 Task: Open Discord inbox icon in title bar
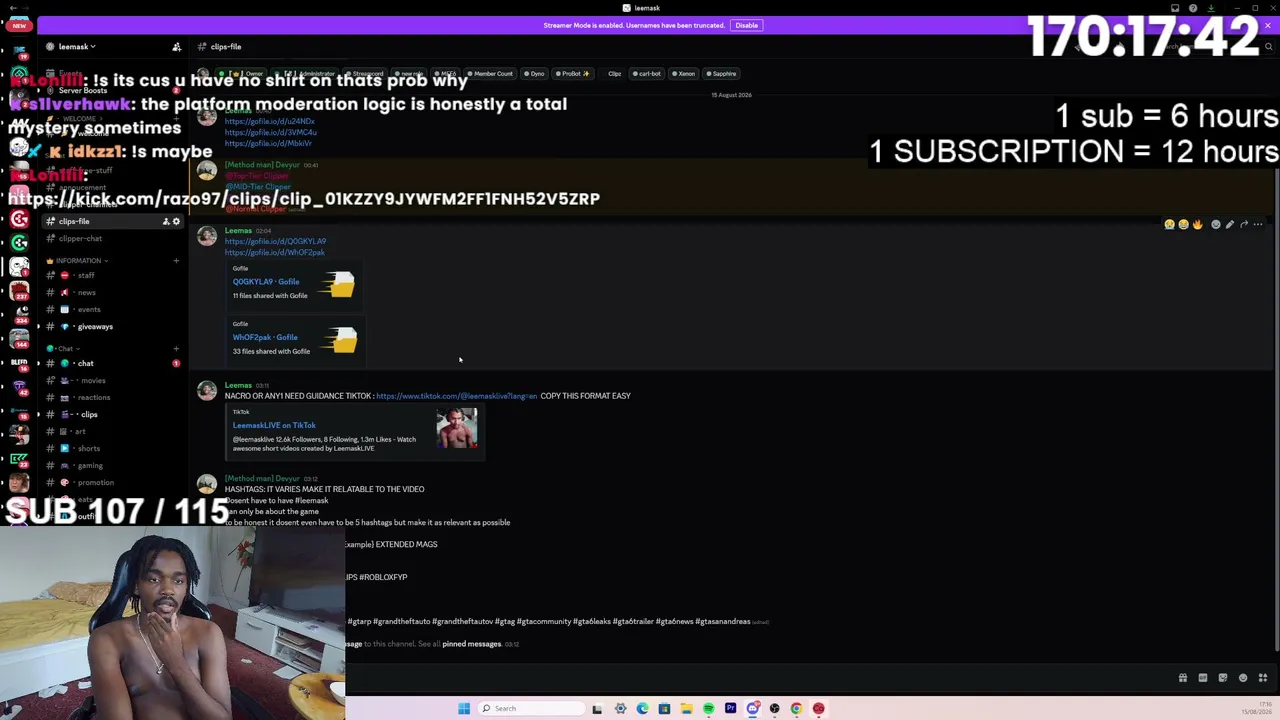(1176, 8)
